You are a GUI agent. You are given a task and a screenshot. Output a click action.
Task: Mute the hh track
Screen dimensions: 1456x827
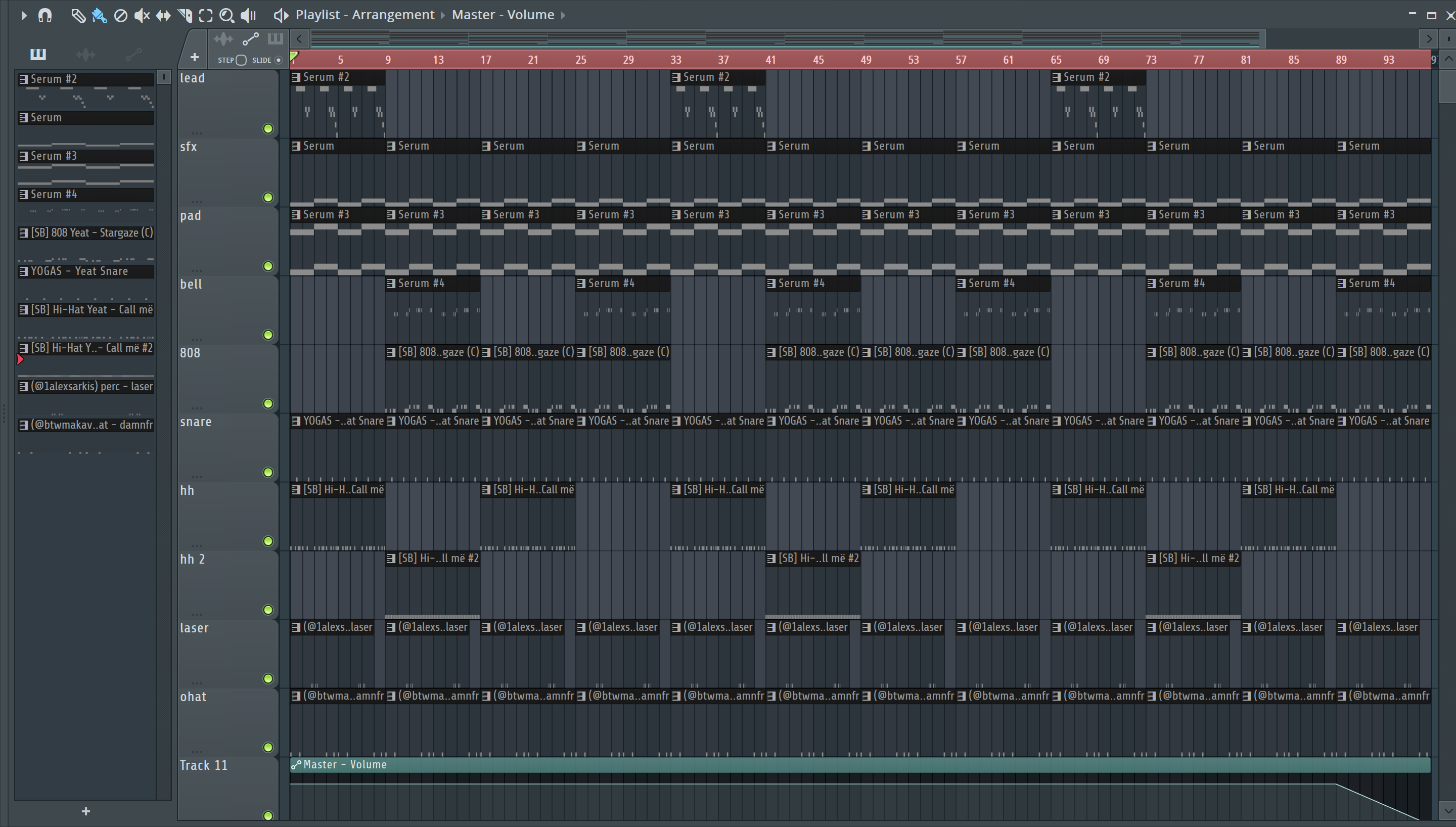(268, 541)
